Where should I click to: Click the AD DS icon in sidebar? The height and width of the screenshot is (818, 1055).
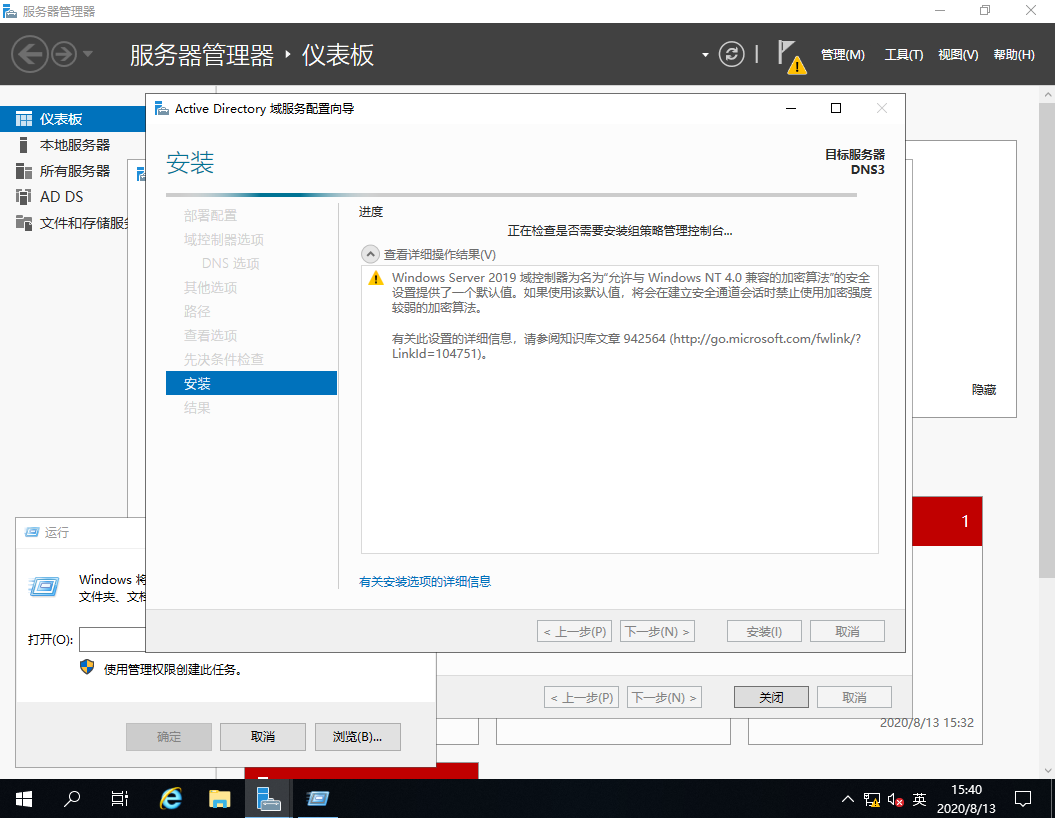click(x=24, y=196)
